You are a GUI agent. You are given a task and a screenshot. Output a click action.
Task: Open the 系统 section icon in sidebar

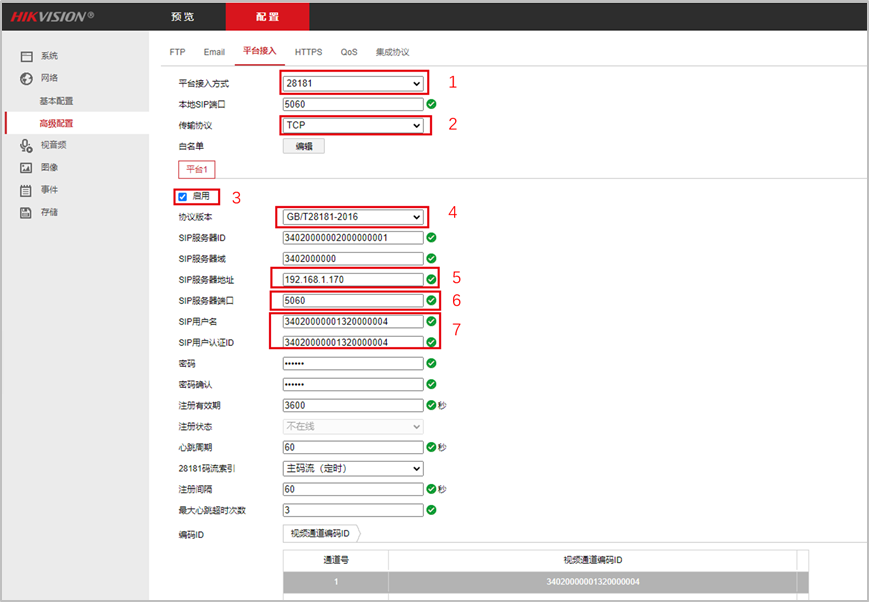point(27,57)
